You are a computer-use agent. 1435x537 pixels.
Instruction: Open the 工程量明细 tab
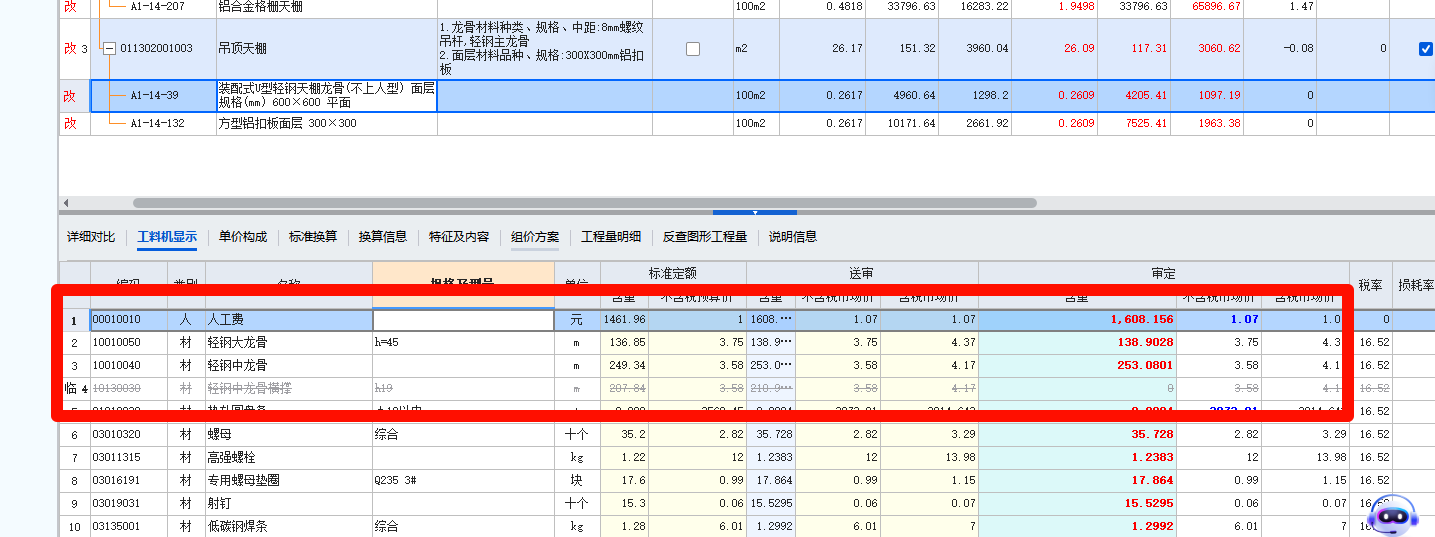pos(611,237)
